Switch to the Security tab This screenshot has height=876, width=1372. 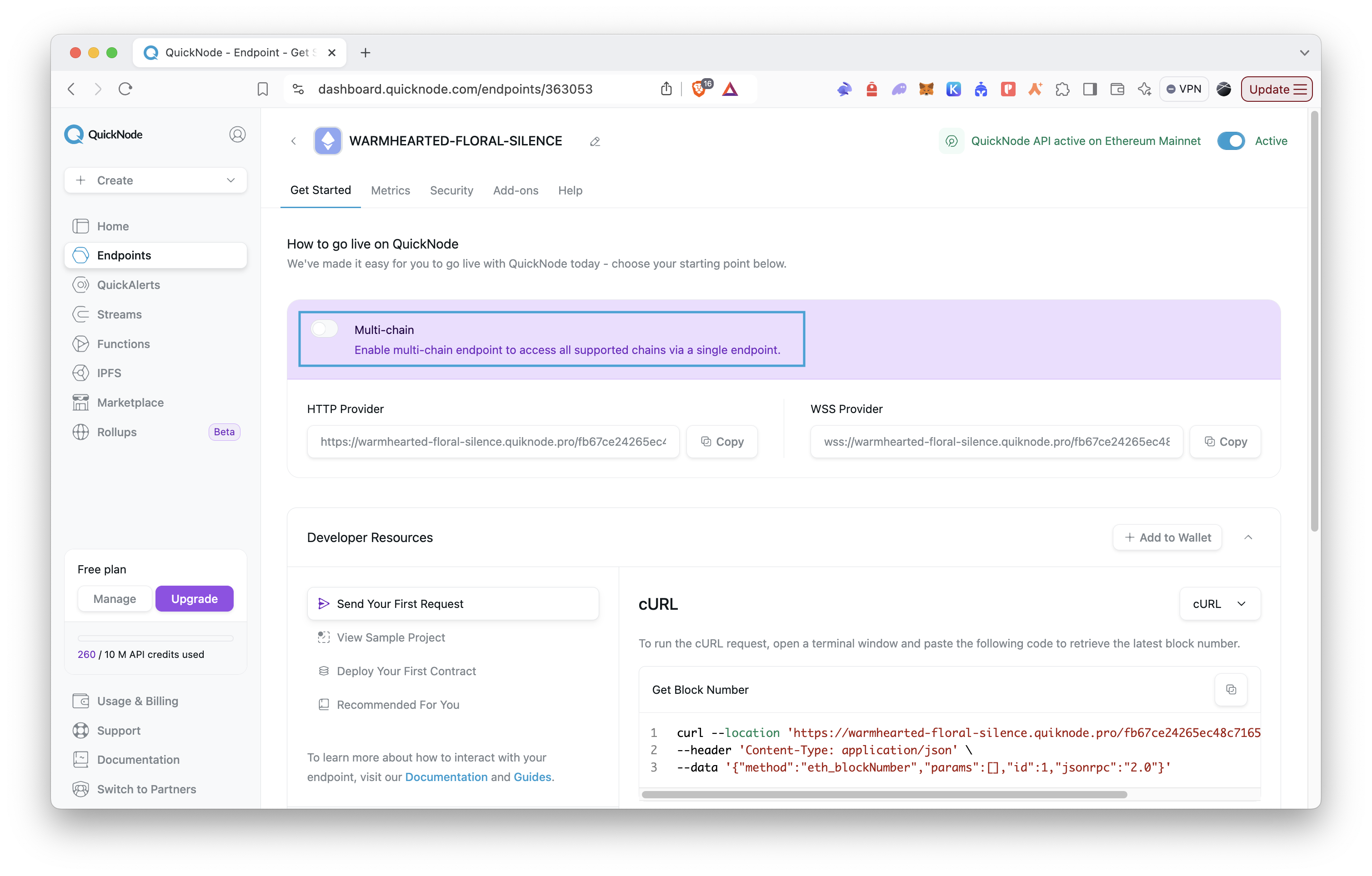[x=451, y=190]
